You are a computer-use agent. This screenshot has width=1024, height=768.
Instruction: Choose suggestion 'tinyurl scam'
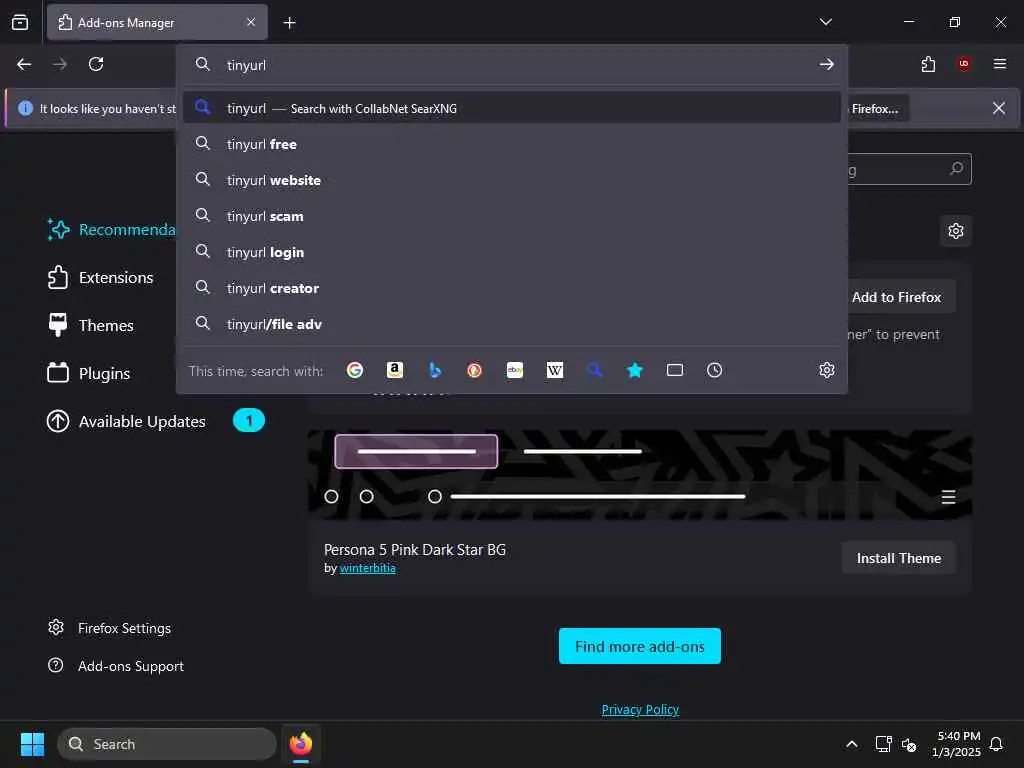pos(511,216)
